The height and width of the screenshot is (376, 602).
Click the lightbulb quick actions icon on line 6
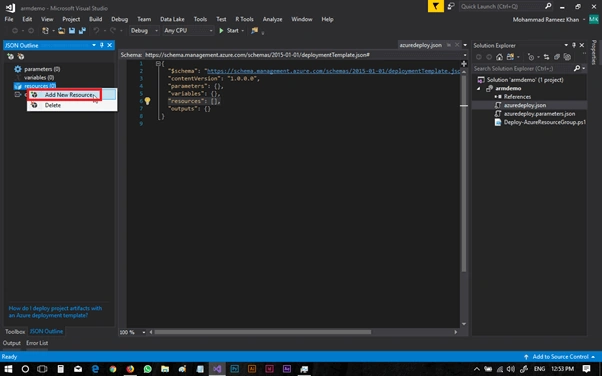tap(147, 101)
